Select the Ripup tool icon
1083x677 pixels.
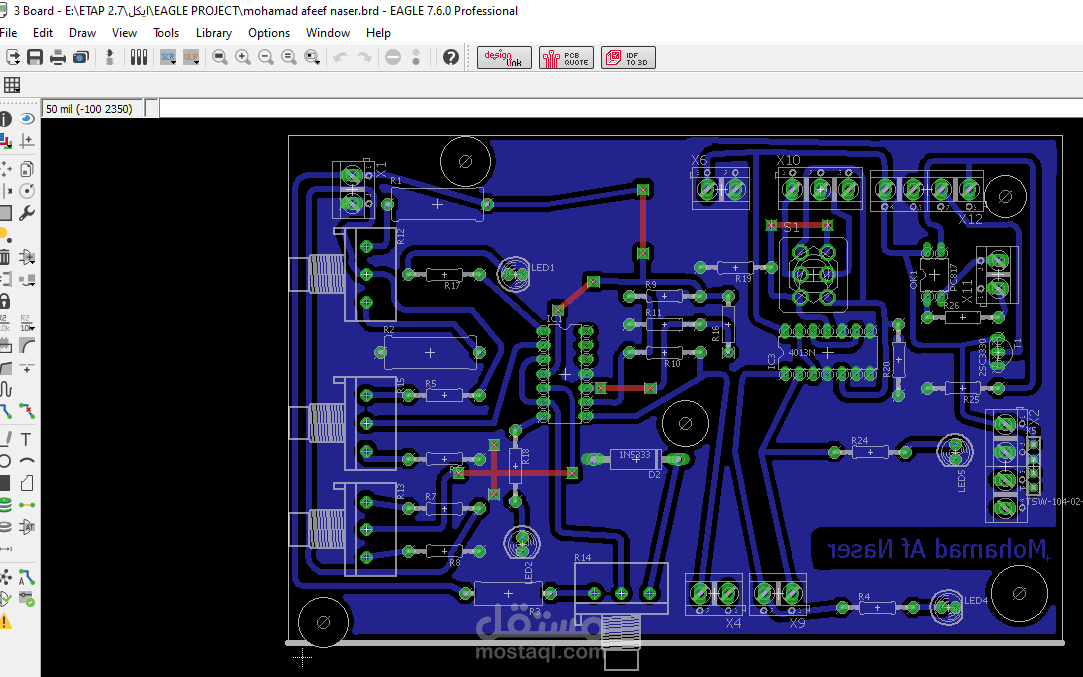tap(27, 412)
